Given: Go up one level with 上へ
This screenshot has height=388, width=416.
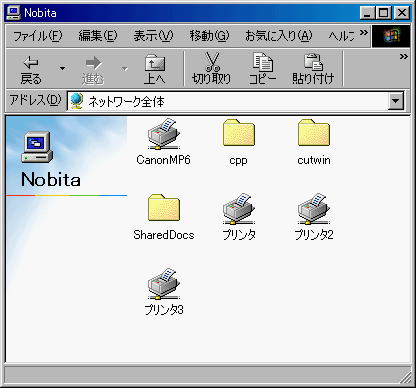Looking at the screenshot, I should 155,69.
